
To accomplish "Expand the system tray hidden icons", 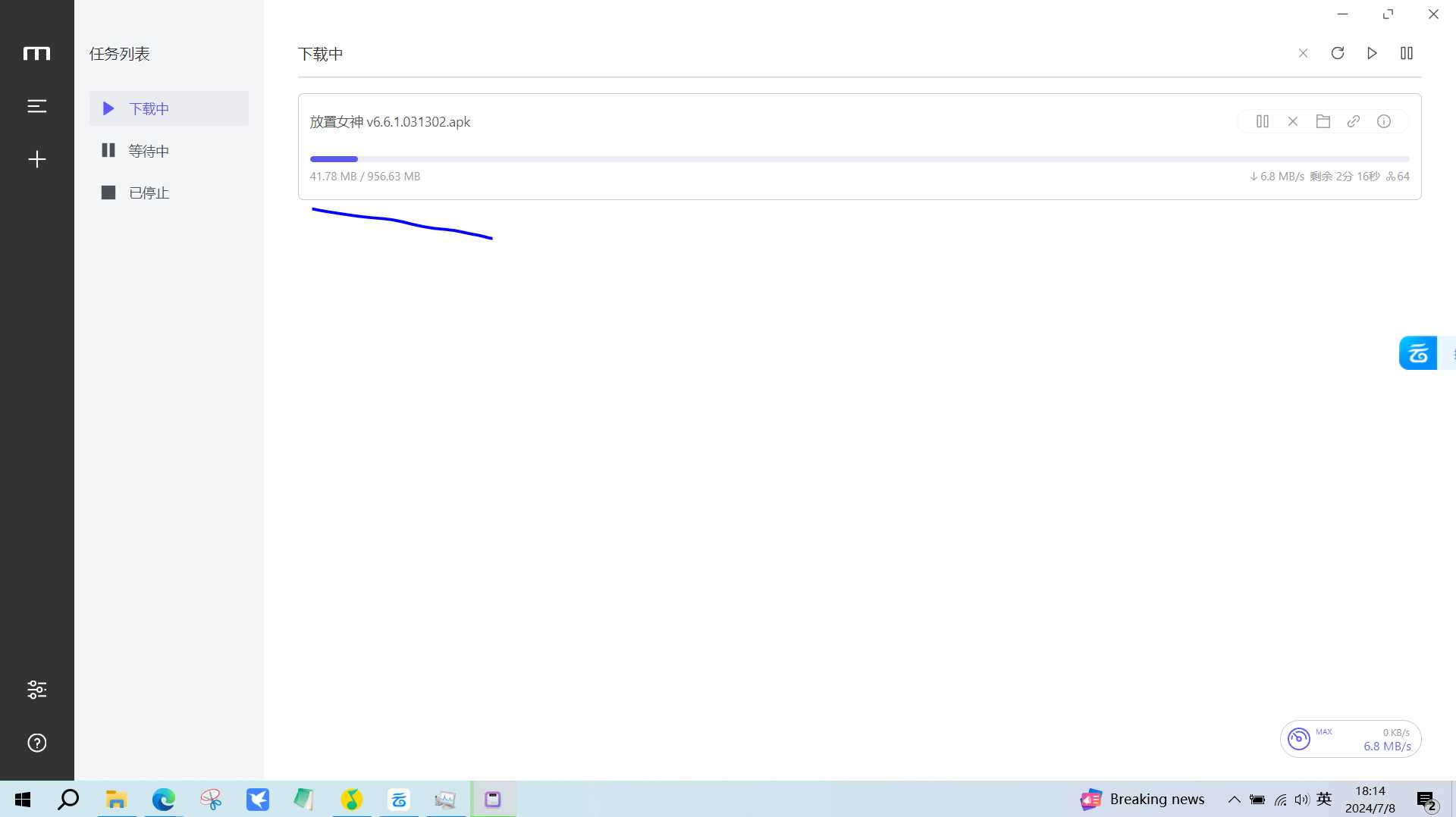I will (x=1235, y=800).
